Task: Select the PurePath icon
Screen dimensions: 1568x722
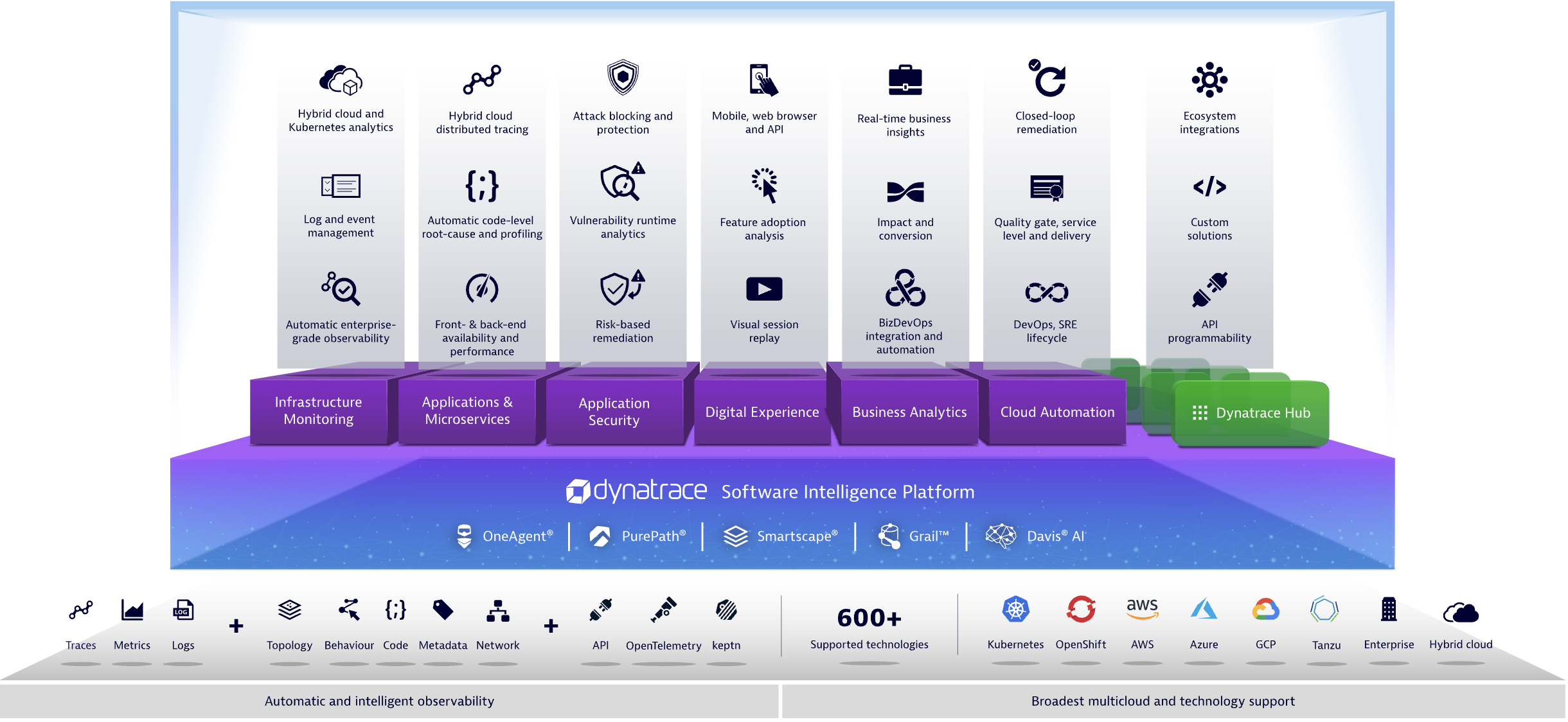Action: [x=600, y=536]
